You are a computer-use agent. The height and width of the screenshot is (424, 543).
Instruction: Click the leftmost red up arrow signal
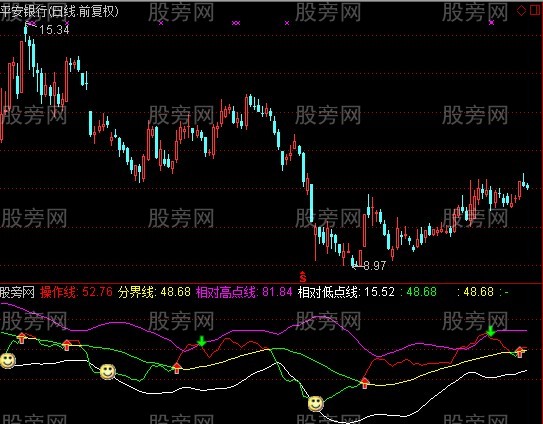point(22,338)
